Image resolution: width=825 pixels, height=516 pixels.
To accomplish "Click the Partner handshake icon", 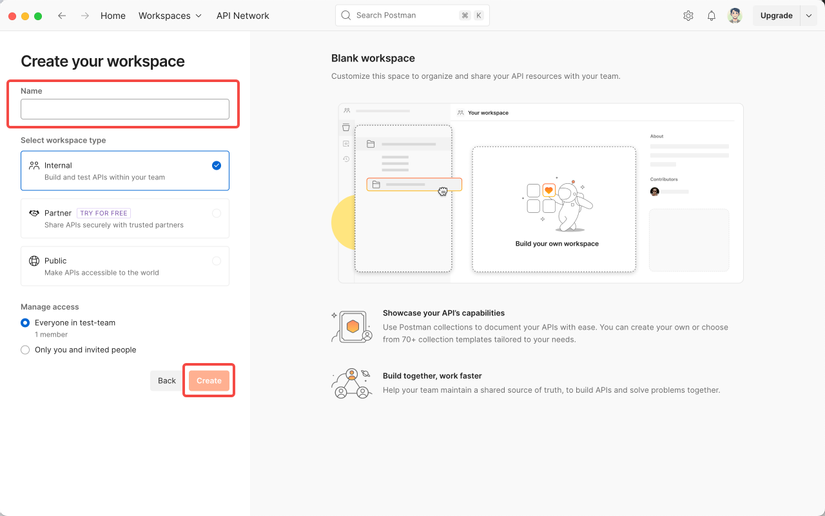I will (34, 213).
